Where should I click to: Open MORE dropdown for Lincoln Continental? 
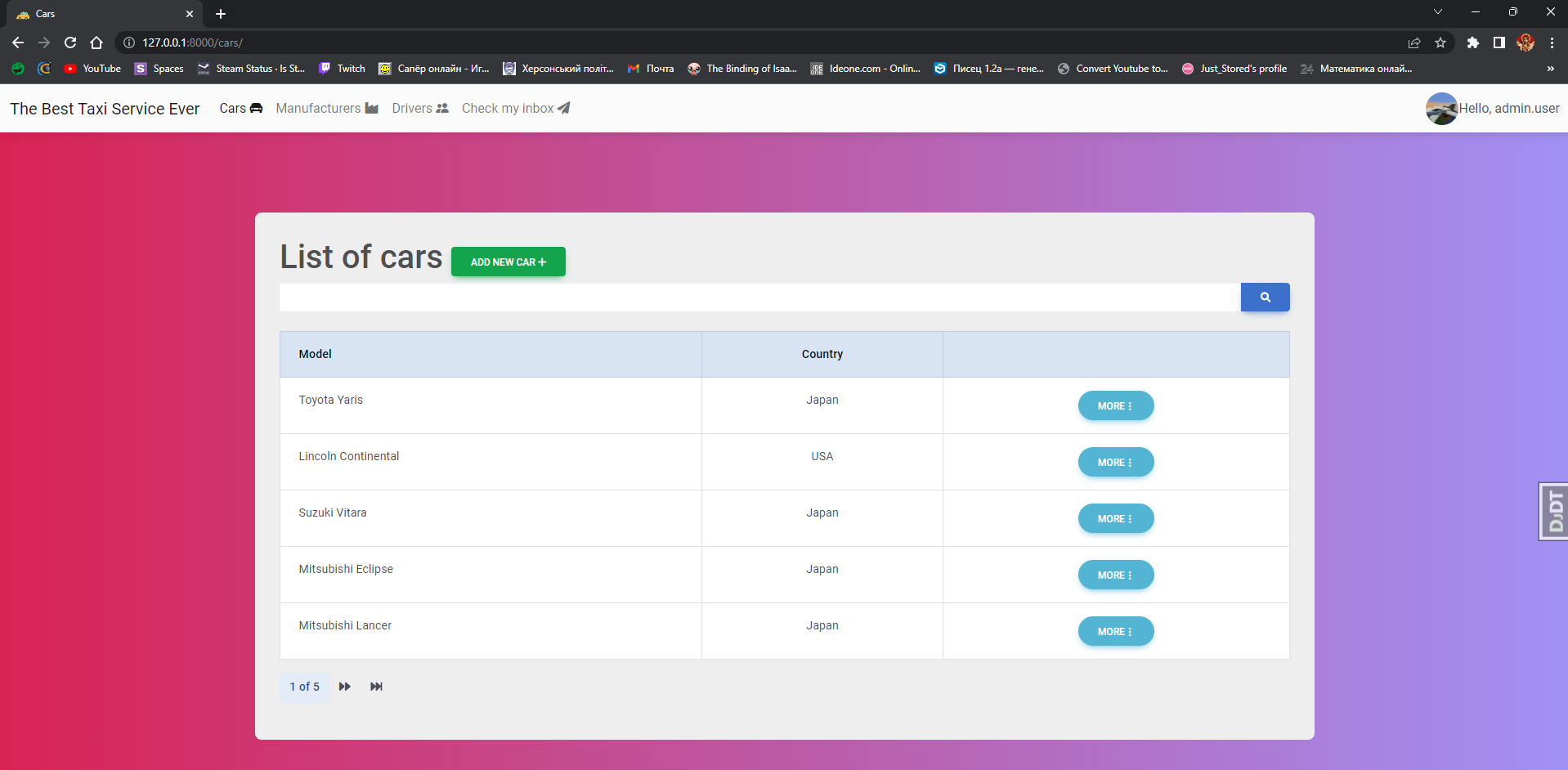pos(1115,462)
